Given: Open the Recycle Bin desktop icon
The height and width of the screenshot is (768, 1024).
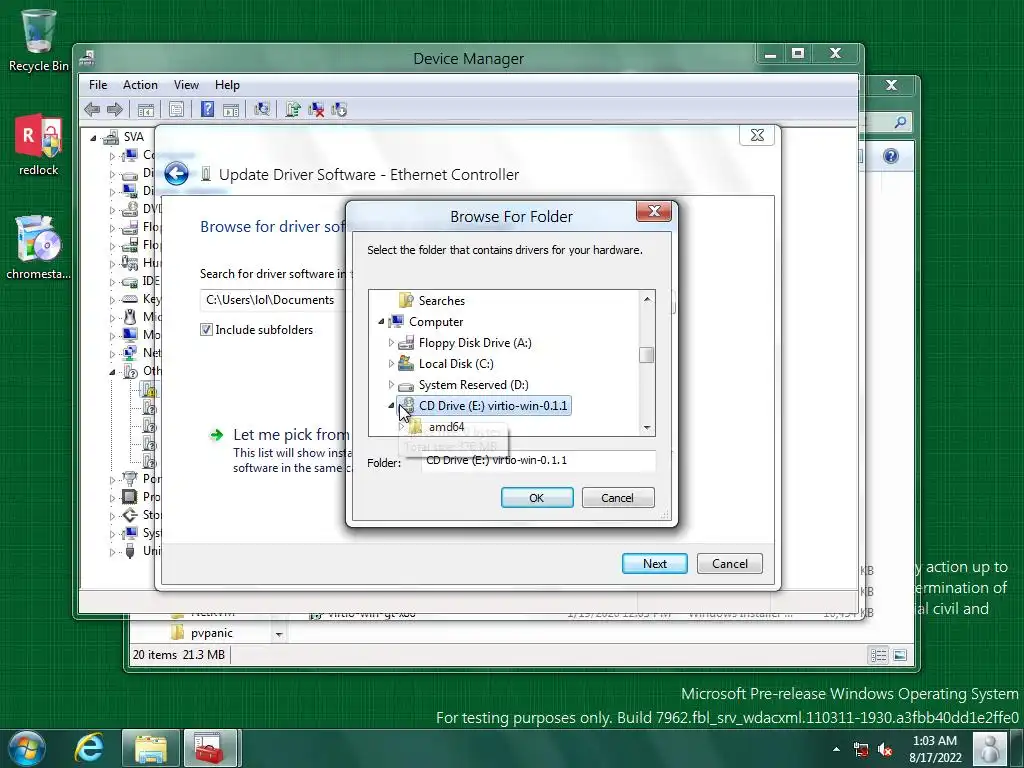Looking at the screenshot, I should [x=39, y=39].
